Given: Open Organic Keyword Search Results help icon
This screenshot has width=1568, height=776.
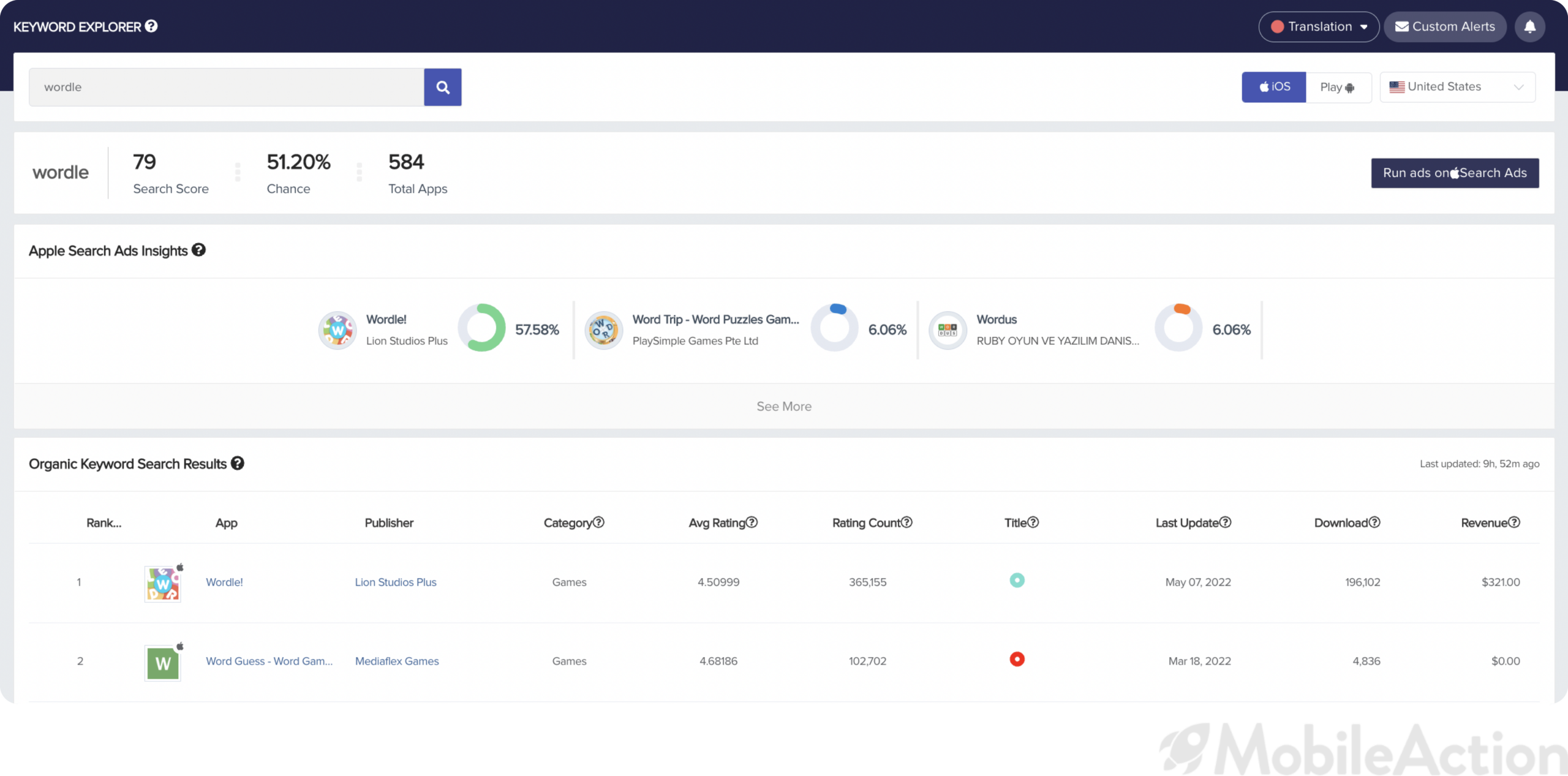Looking at the screenshot, I should coord(237,464).
